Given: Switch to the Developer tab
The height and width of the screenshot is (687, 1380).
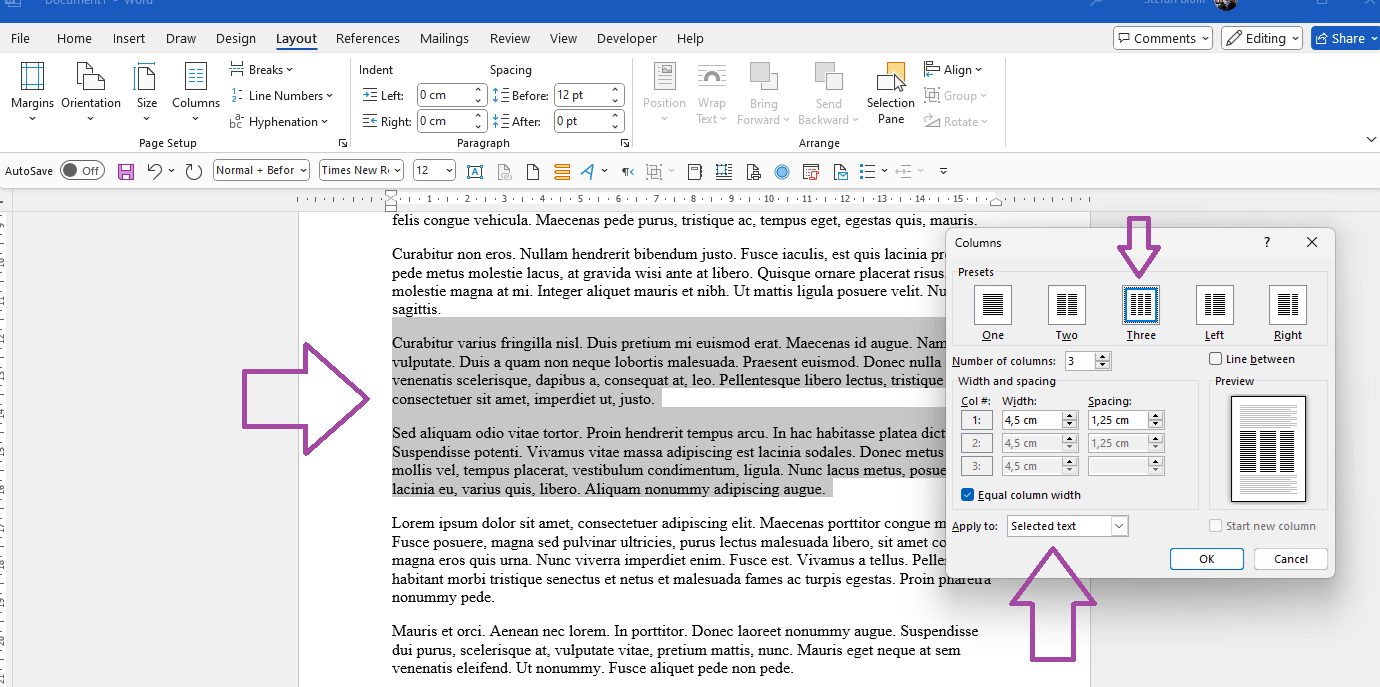Looking at the screenshot, I should point(626,38).
